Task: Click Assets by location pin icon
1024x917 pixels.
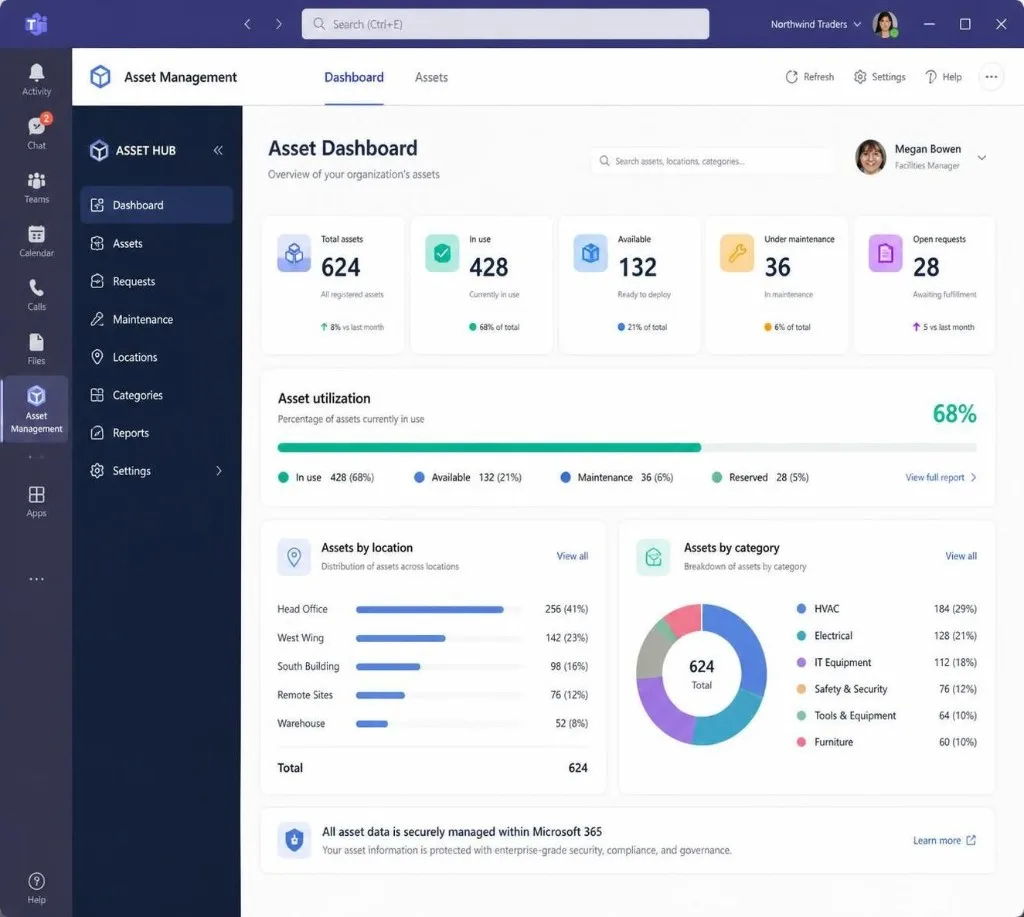Action: [x=294, y=556]
